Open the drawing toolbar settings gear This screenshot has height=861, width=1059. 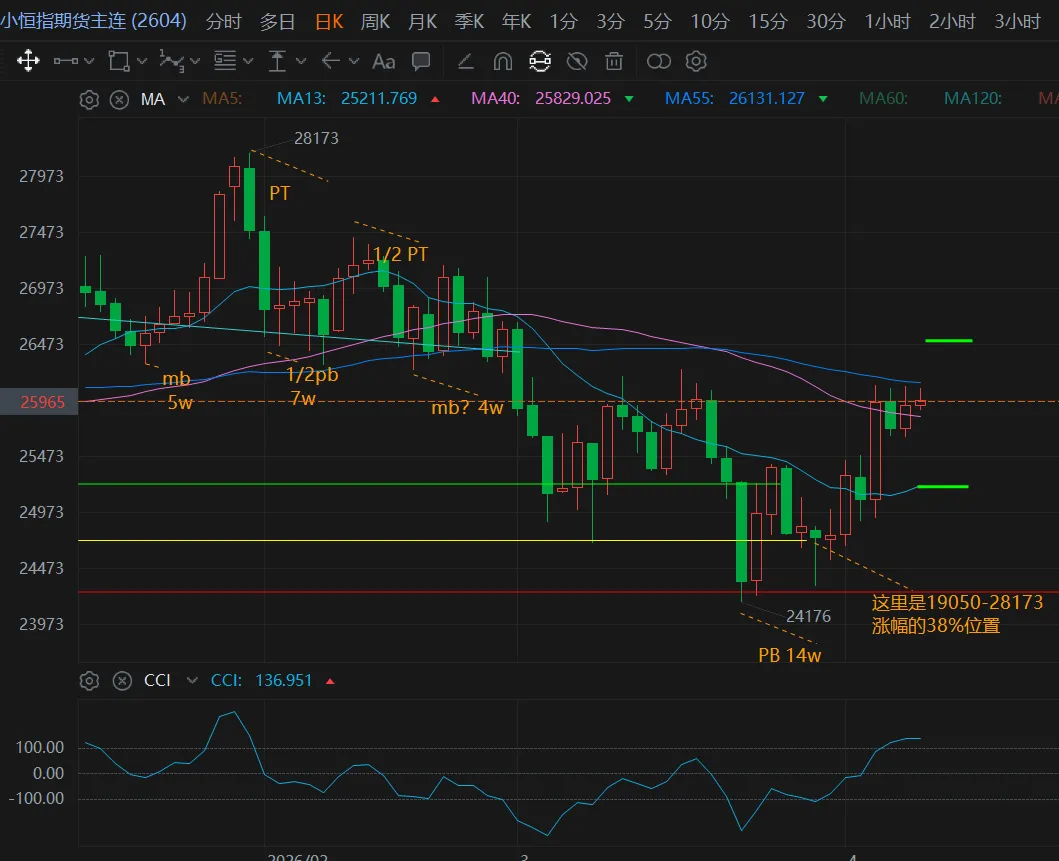[696, 61]
